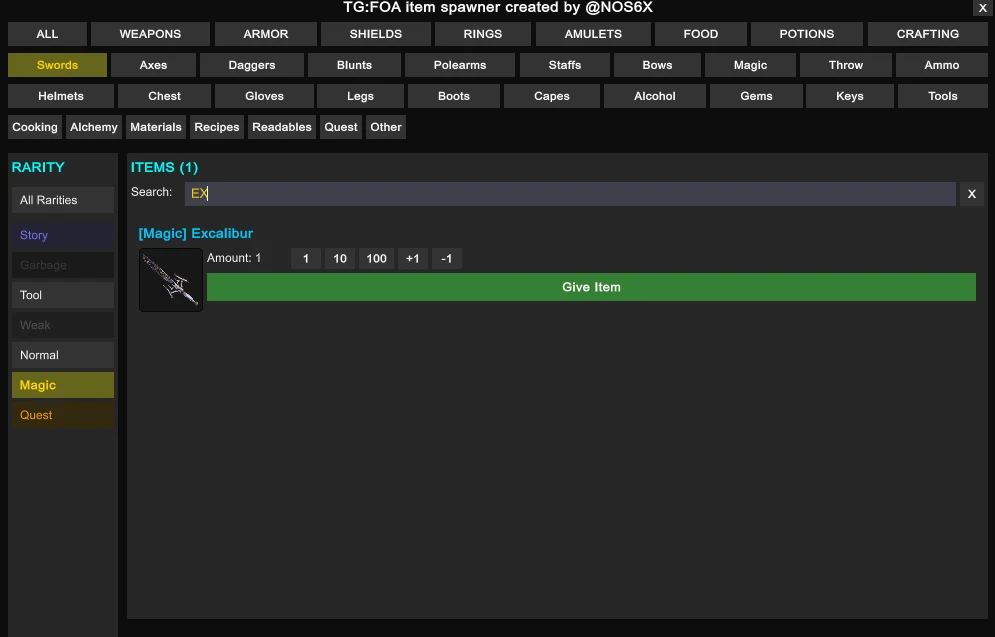Select the Other subcategory
Image resolution: width=995 pixels, height=637 pixels.
[386, 128]
